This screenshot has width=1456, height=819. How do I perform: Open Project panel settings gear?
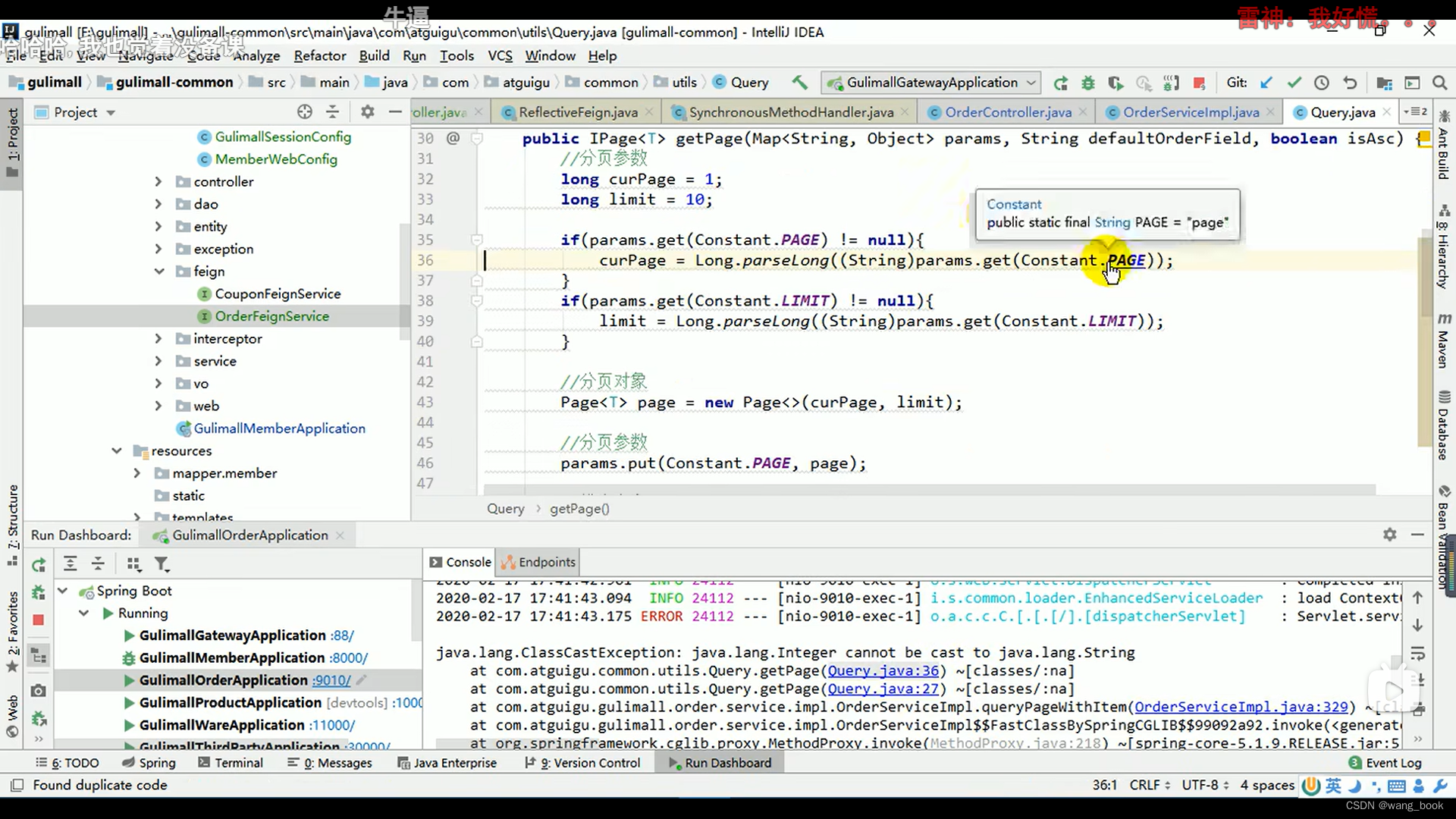(x=368, y=112)
